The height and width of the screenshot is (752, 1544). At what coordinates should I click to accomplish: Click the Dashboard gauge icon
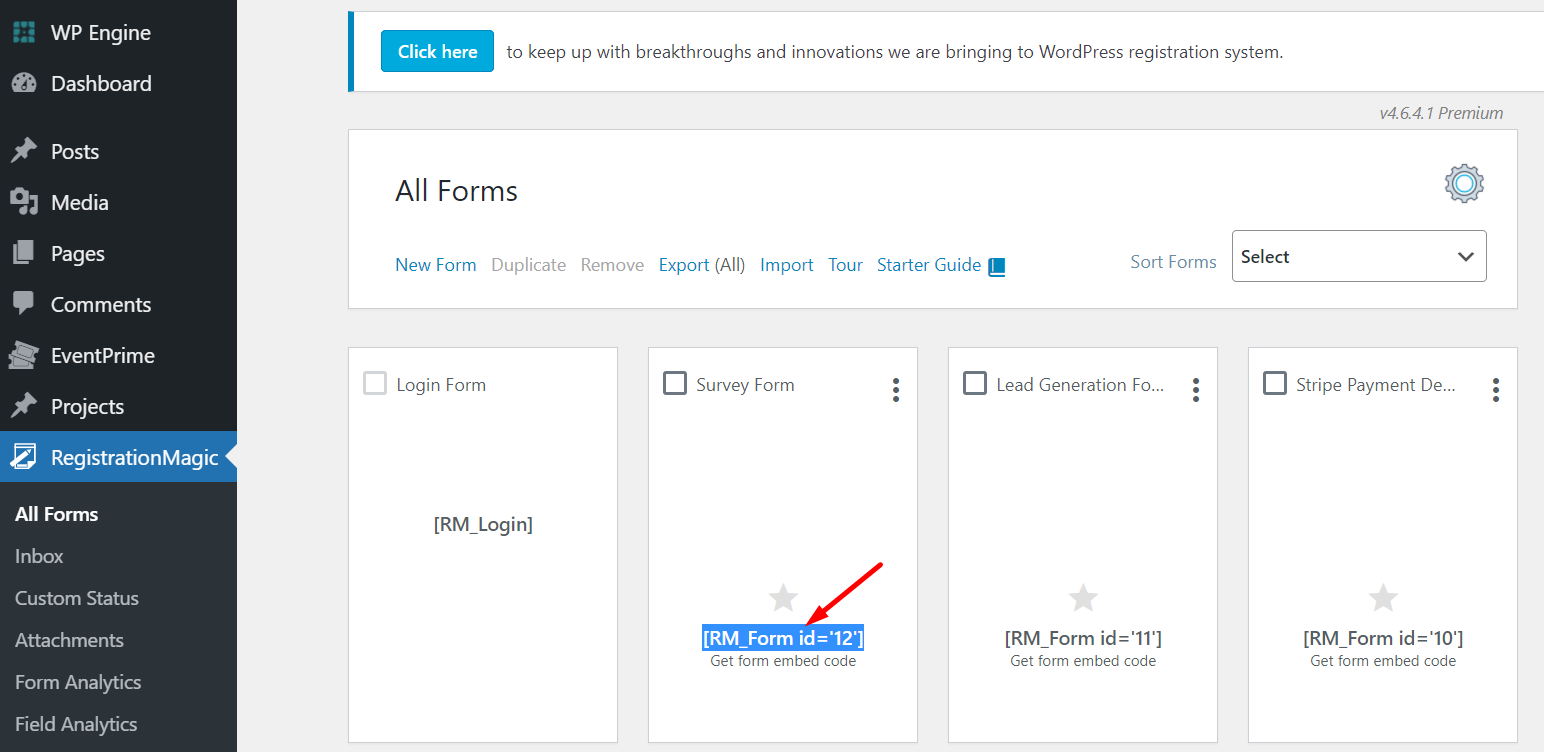click(x=24, y=83)
